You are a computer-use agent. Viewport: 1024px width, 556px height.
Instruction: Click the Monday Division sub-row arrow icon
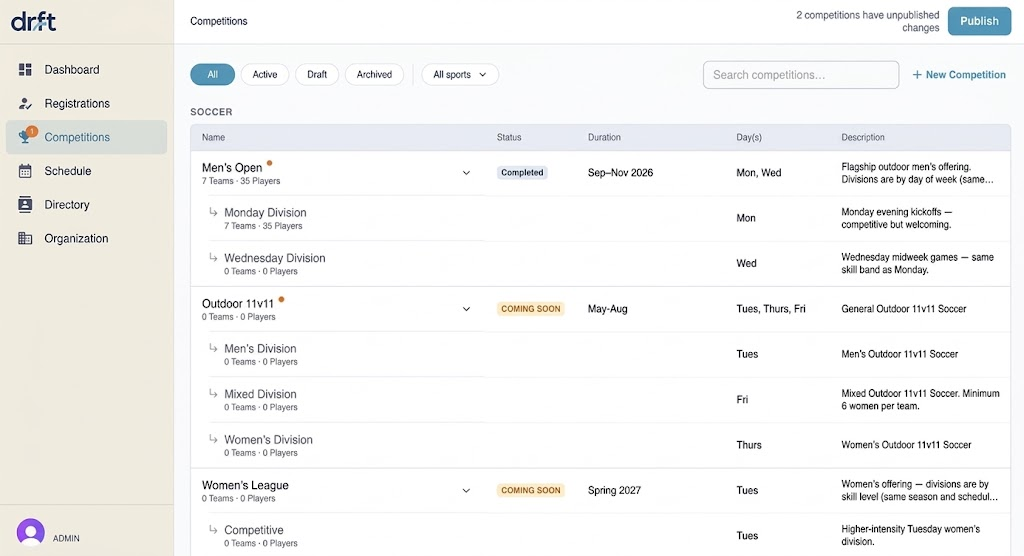click(x=213, y=212)
